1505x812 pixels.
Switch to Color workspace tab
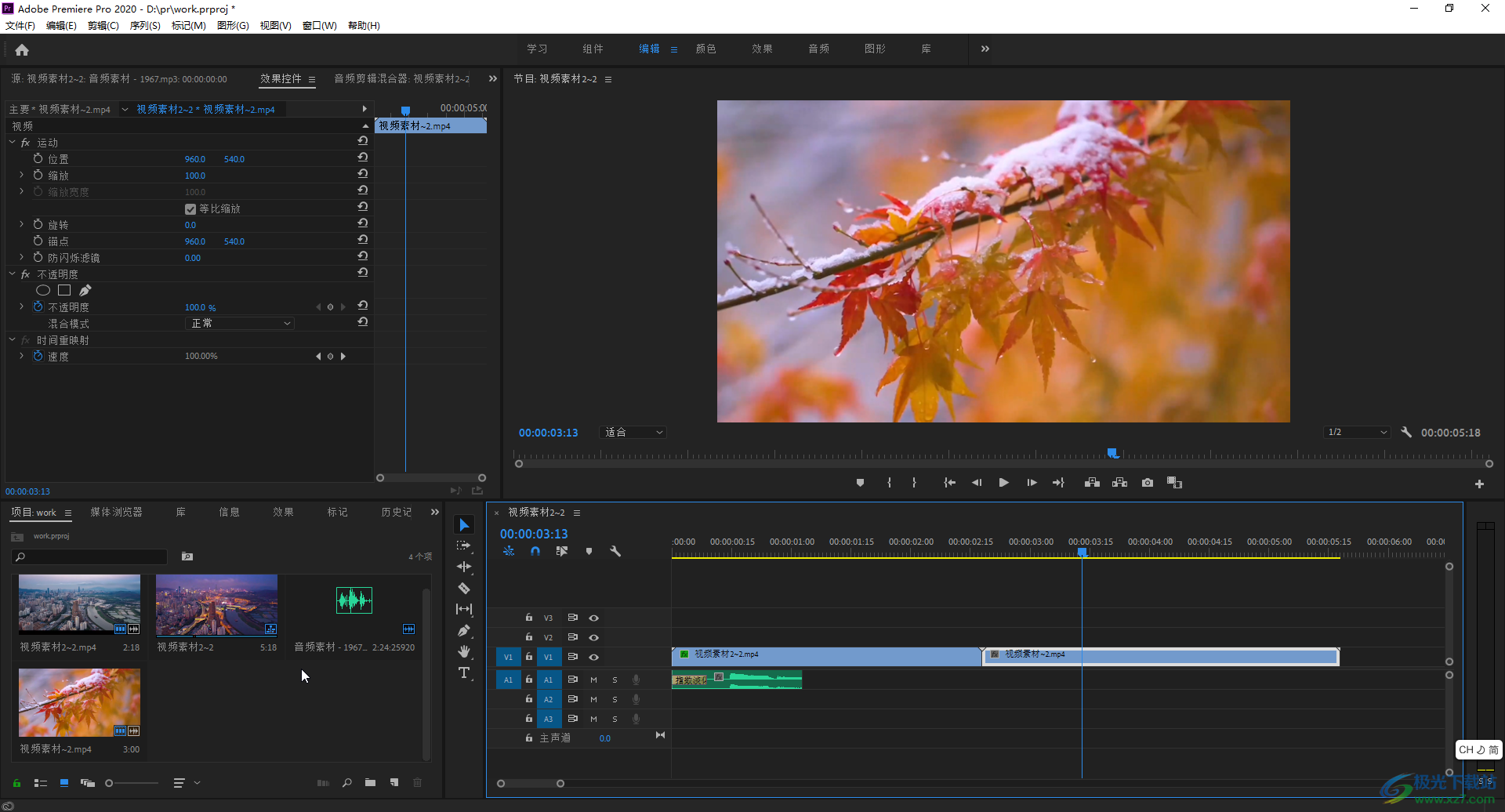(705, 49)
